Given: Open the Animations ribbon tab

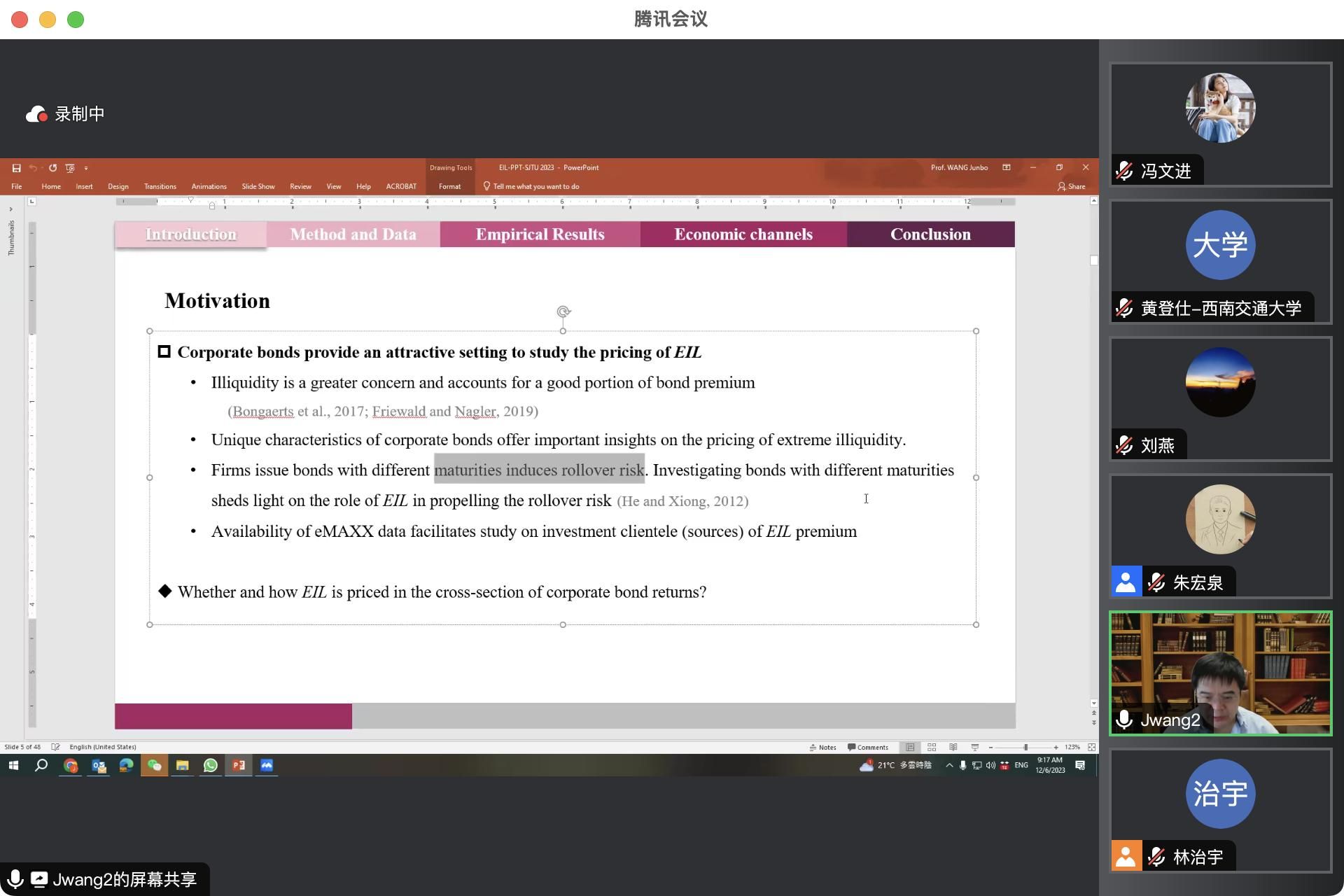Looking at the screenshot, I should 209,187.
